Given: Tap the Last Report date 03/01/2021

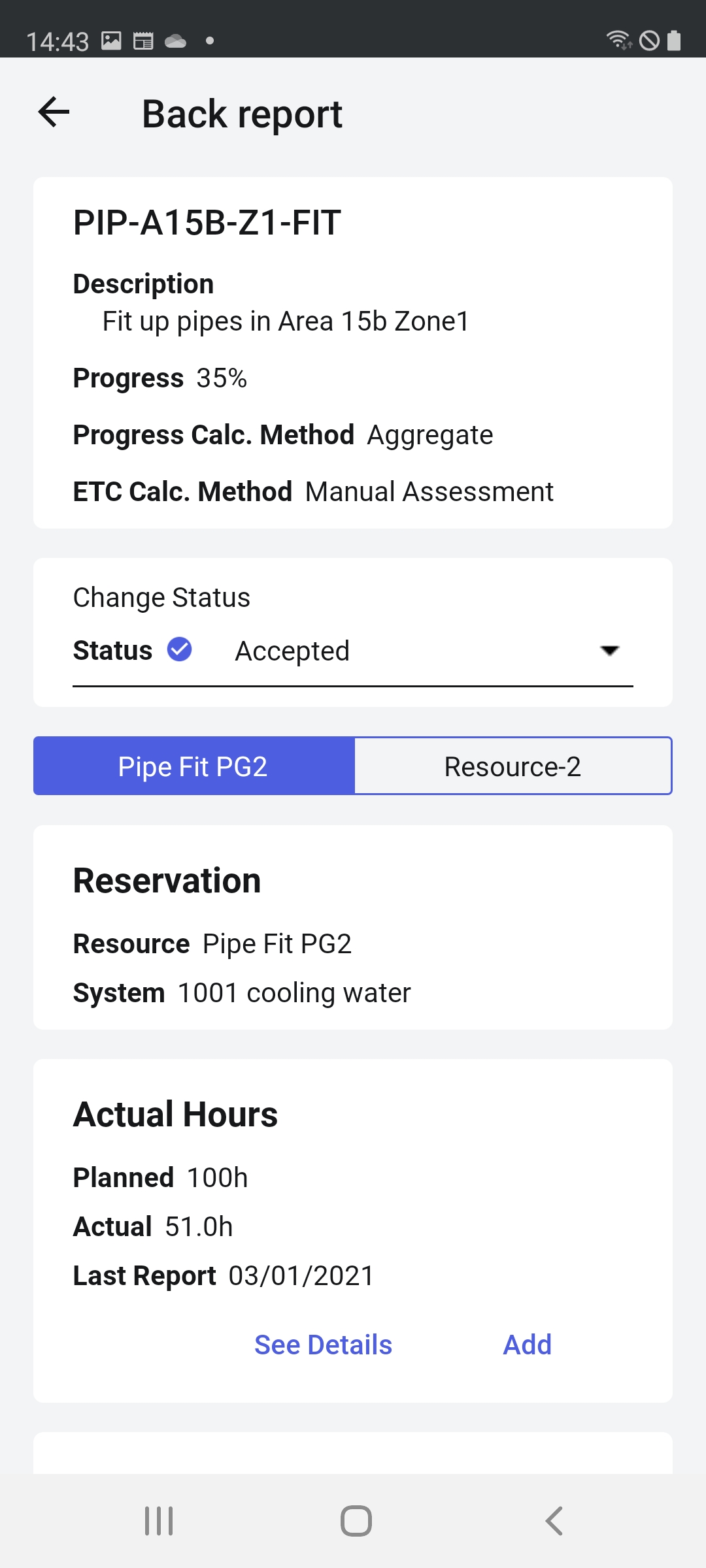Looking at the screenshot, I should 301,1275.
